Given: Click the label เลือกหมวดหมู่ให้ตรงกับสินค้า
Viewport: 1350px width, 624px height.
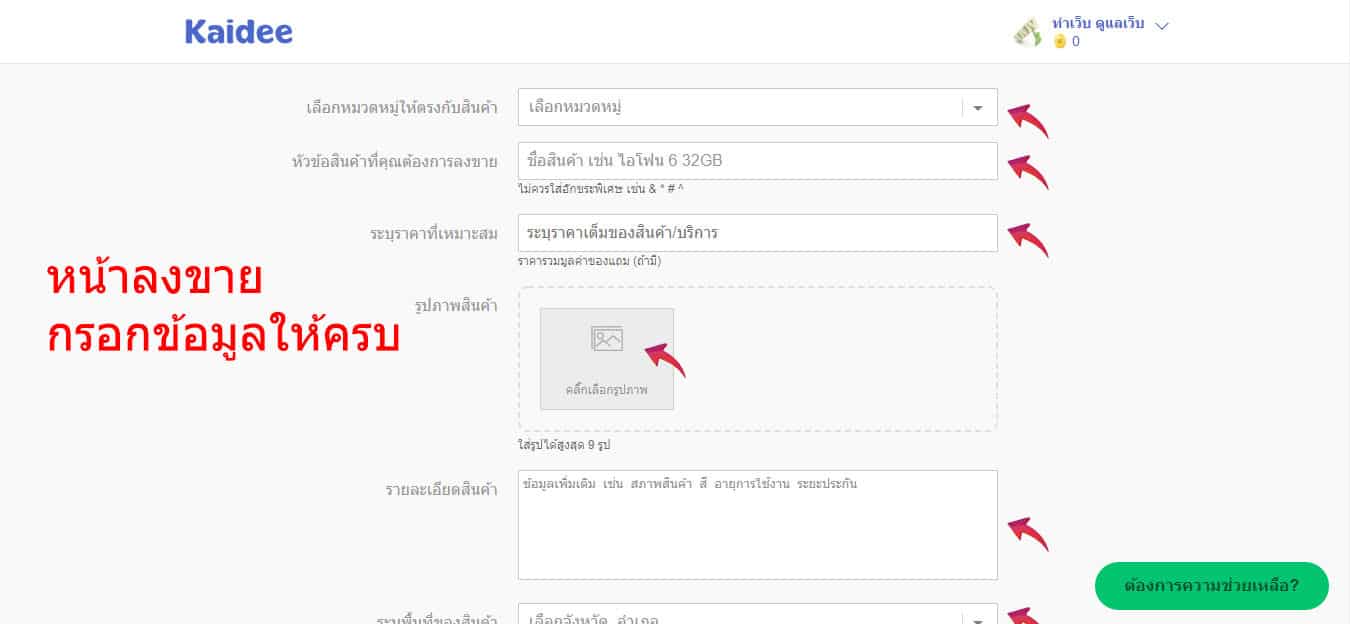Looking at the screenshot, I should tap(401, 108).
